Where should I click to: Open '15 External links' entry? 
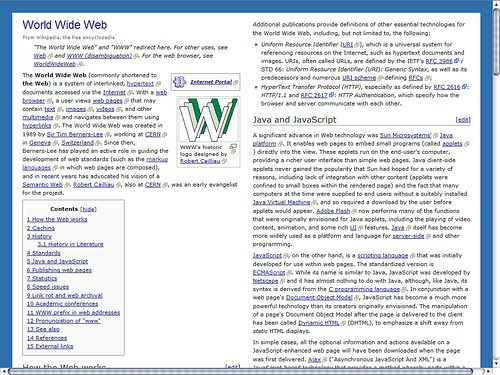tap(50, 346)
